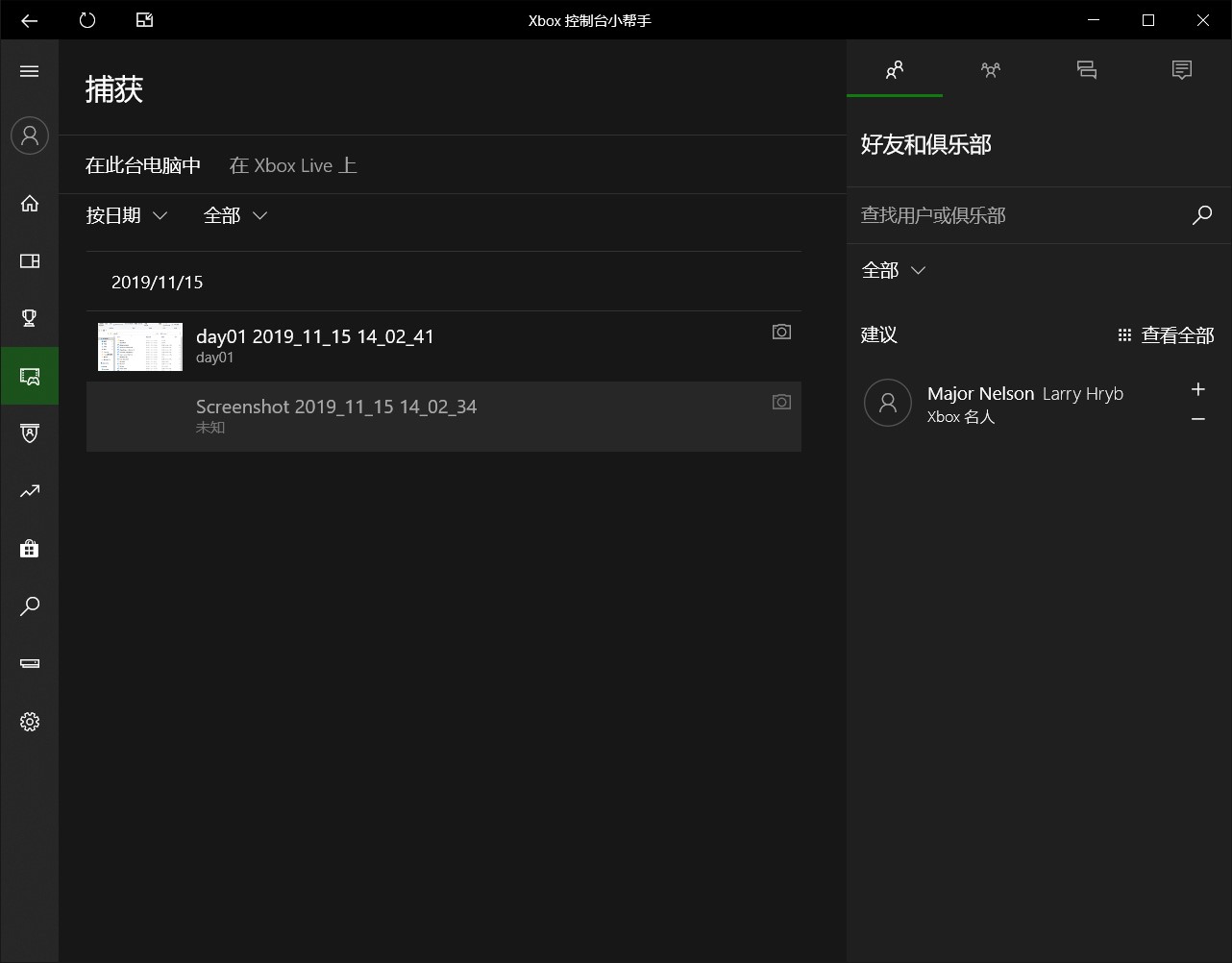Open the Trending arrow icon
This screenshot has width=1232, height=963.
point(30,491)
